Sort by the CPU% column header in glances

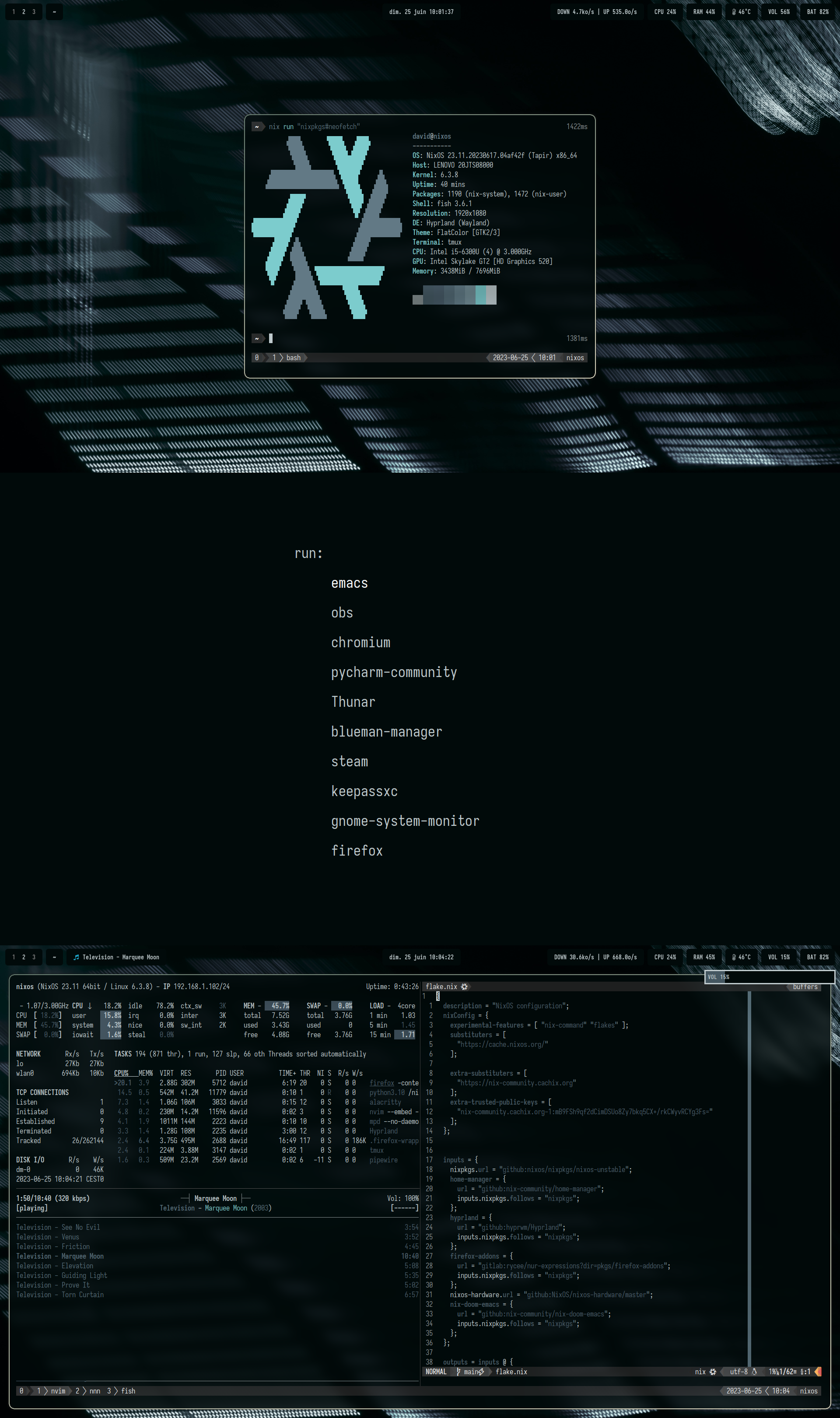[121, 1073]
